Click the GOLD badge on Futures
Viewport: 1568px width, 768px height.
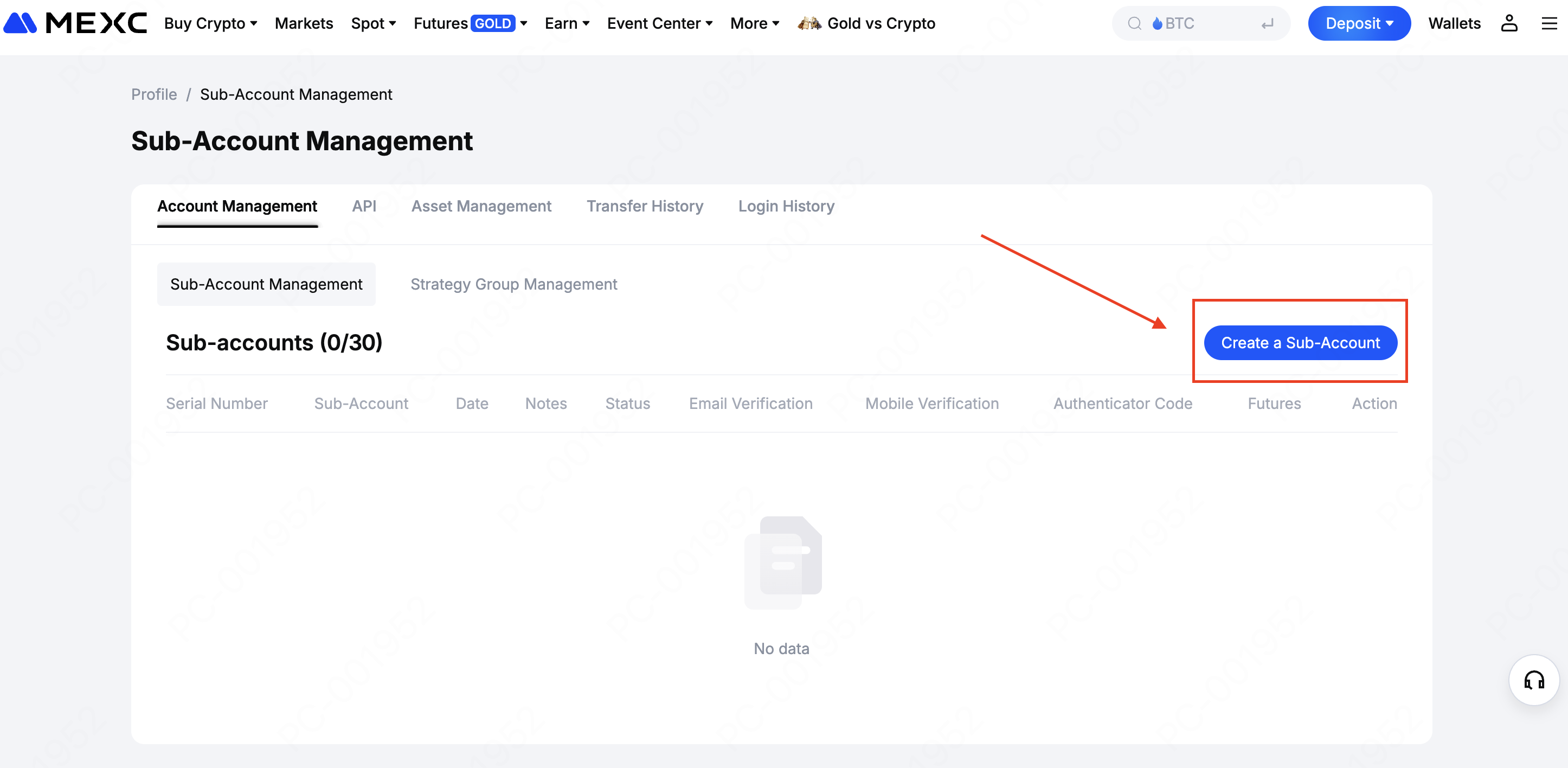[492, 23]
